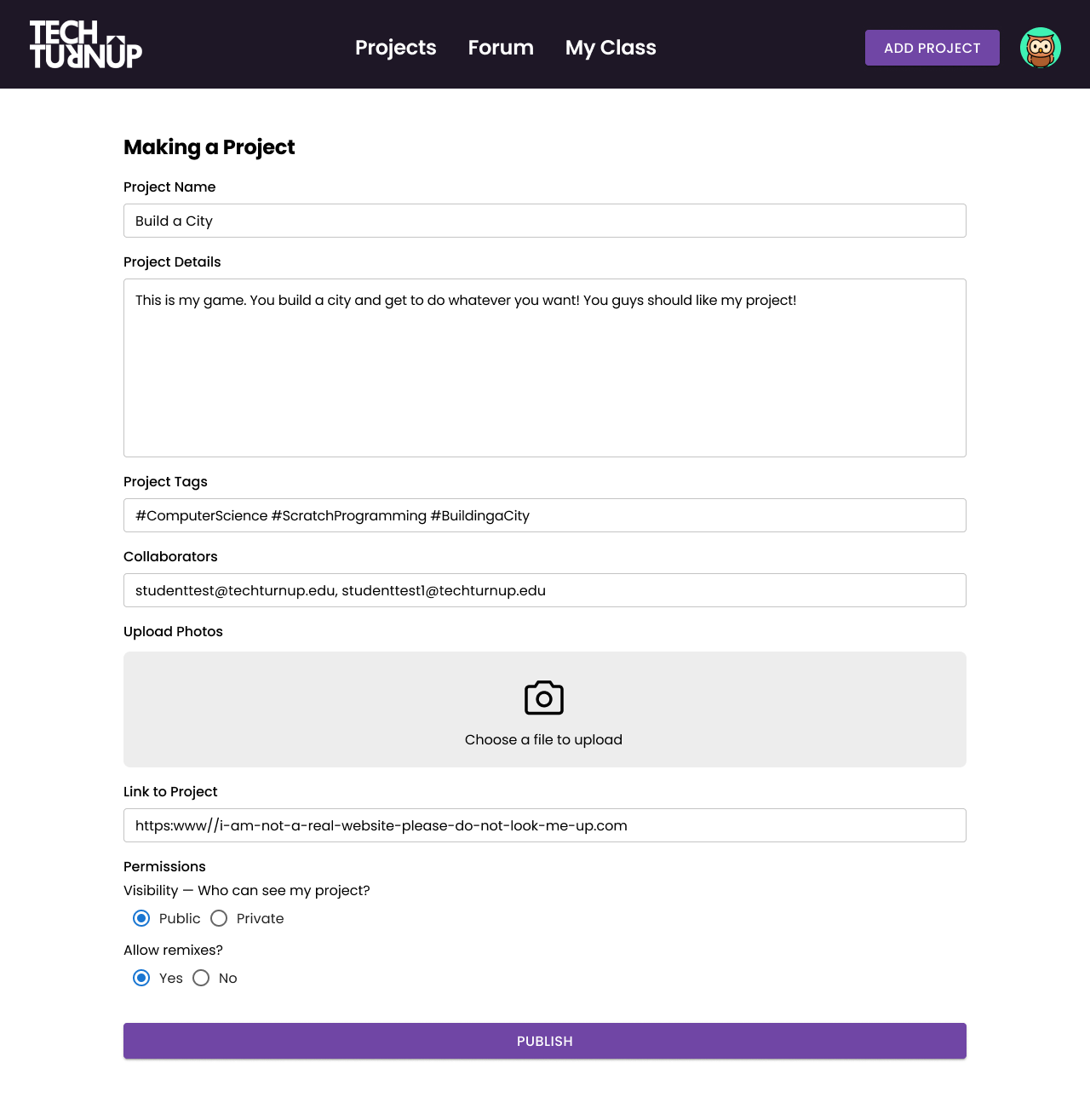The image size is (1090, 1120).
Task: Click 'Choose a file to upload' text
Action: [x=543, y=739]
